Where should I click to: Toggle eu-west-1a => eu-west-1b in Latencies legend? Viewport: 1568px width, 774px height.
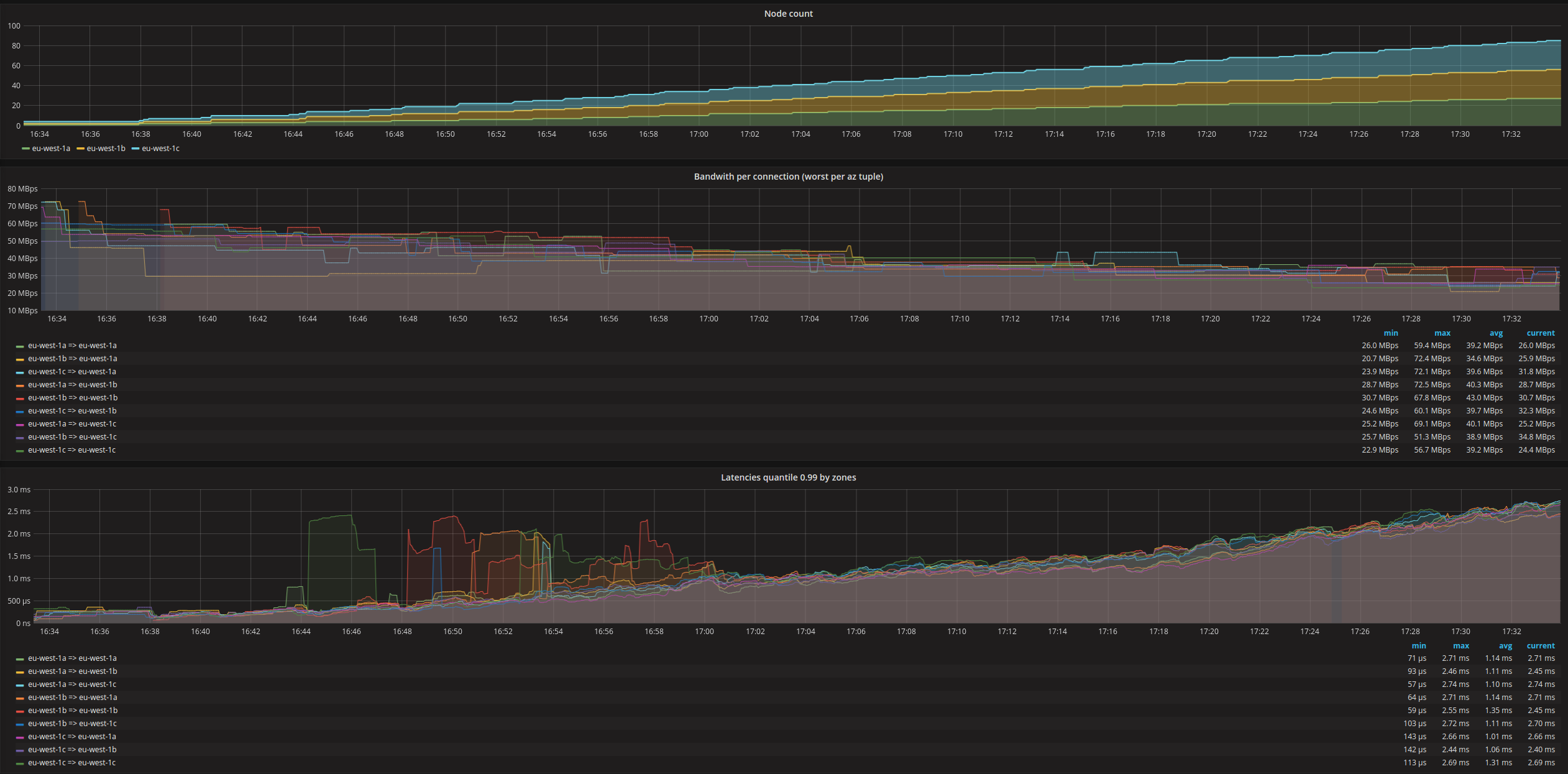[x=72, y=671]
